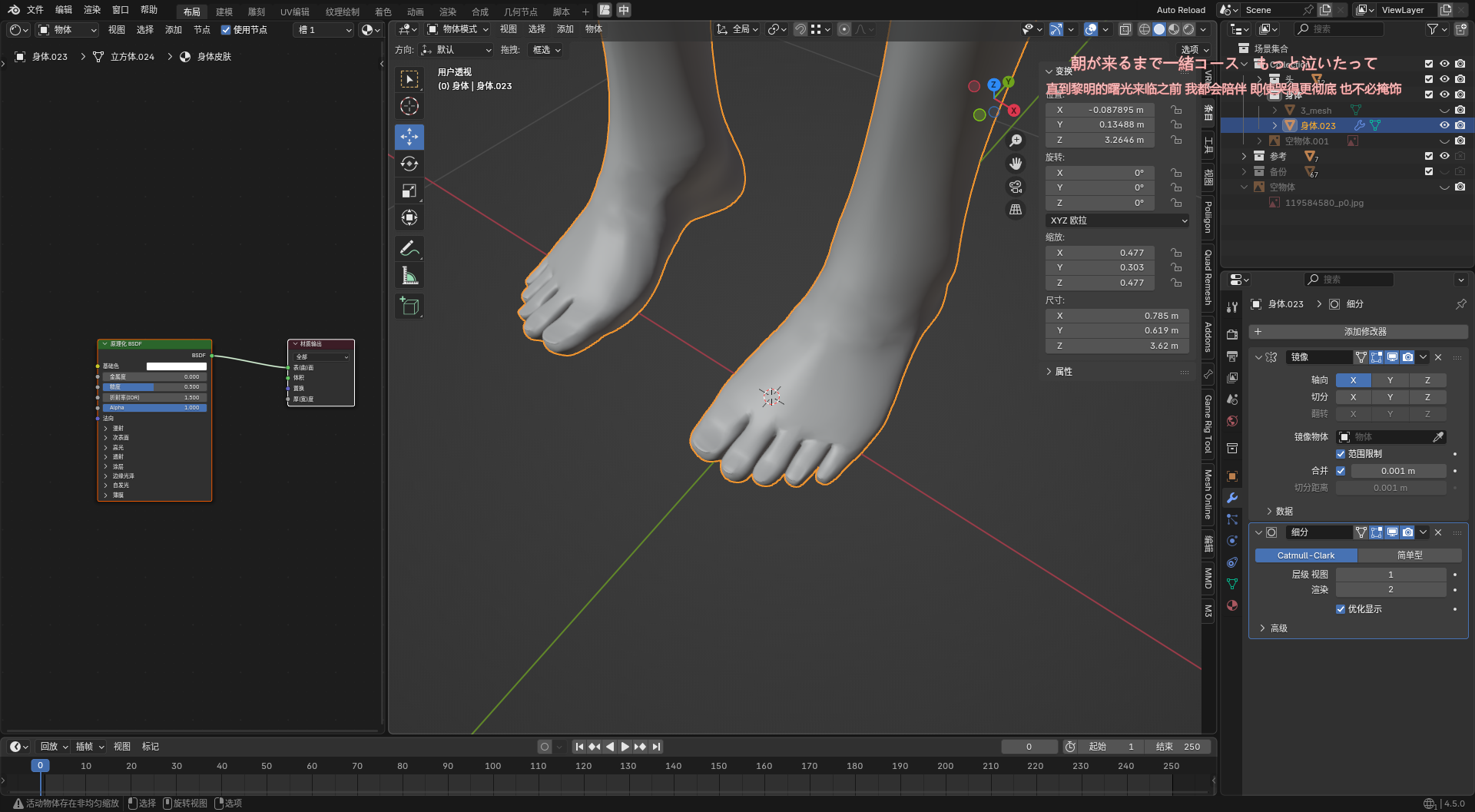Select the 3D Cursor tool
The image size is (1475, 812).
(x=409, y=106)
